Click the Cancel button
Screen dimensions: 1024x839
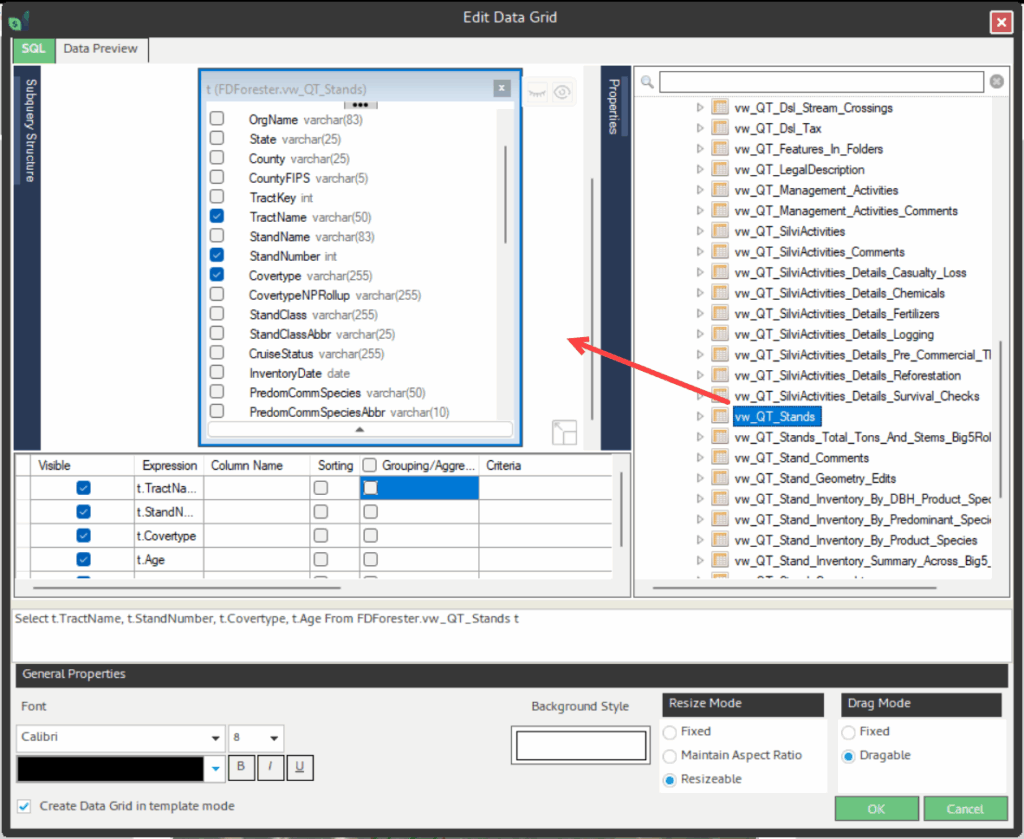965,808
